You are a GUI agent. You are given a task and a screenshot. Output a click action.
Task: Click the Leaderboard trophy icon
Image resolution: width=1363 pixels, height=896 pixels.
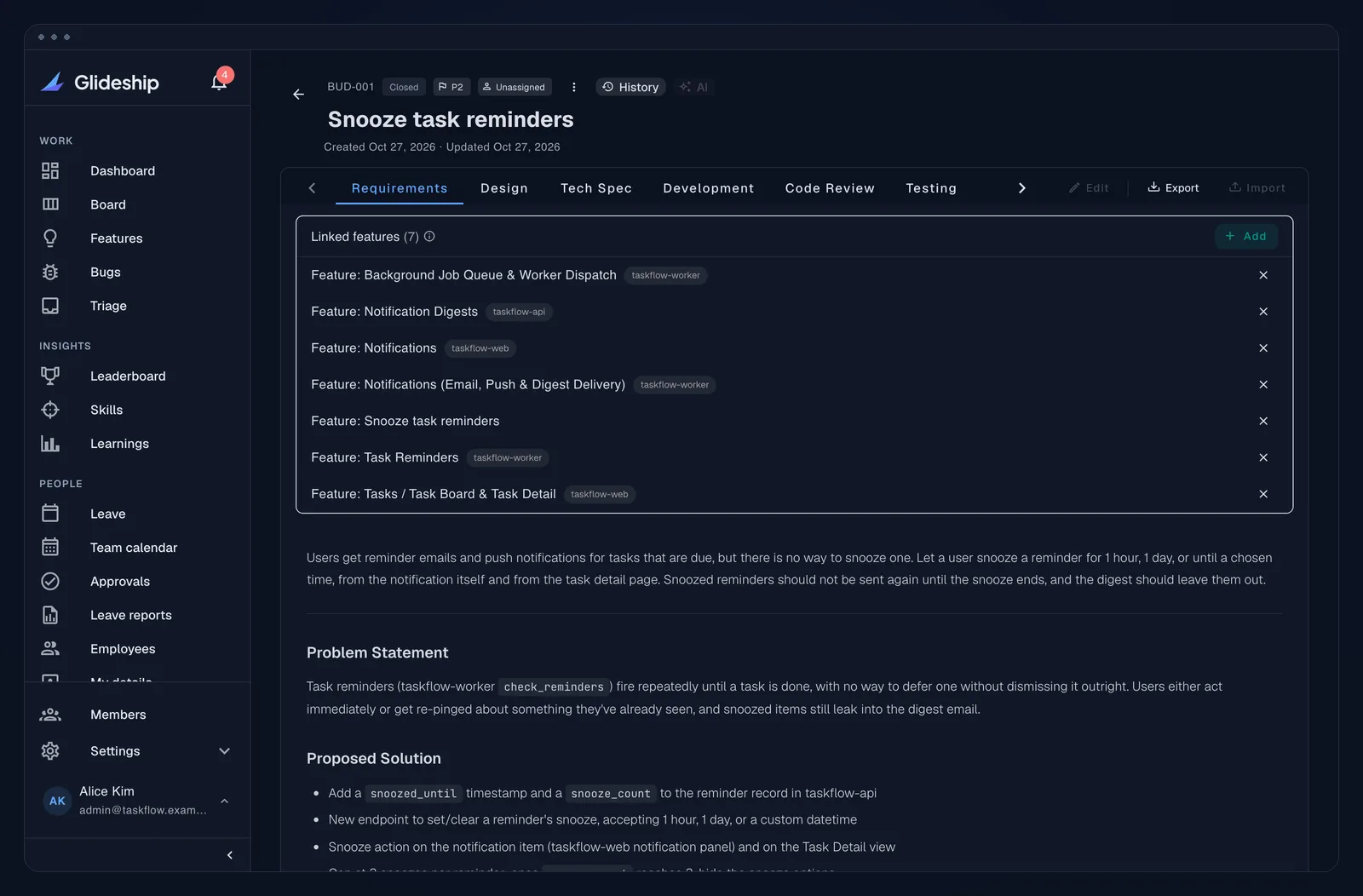pos(50,376)
